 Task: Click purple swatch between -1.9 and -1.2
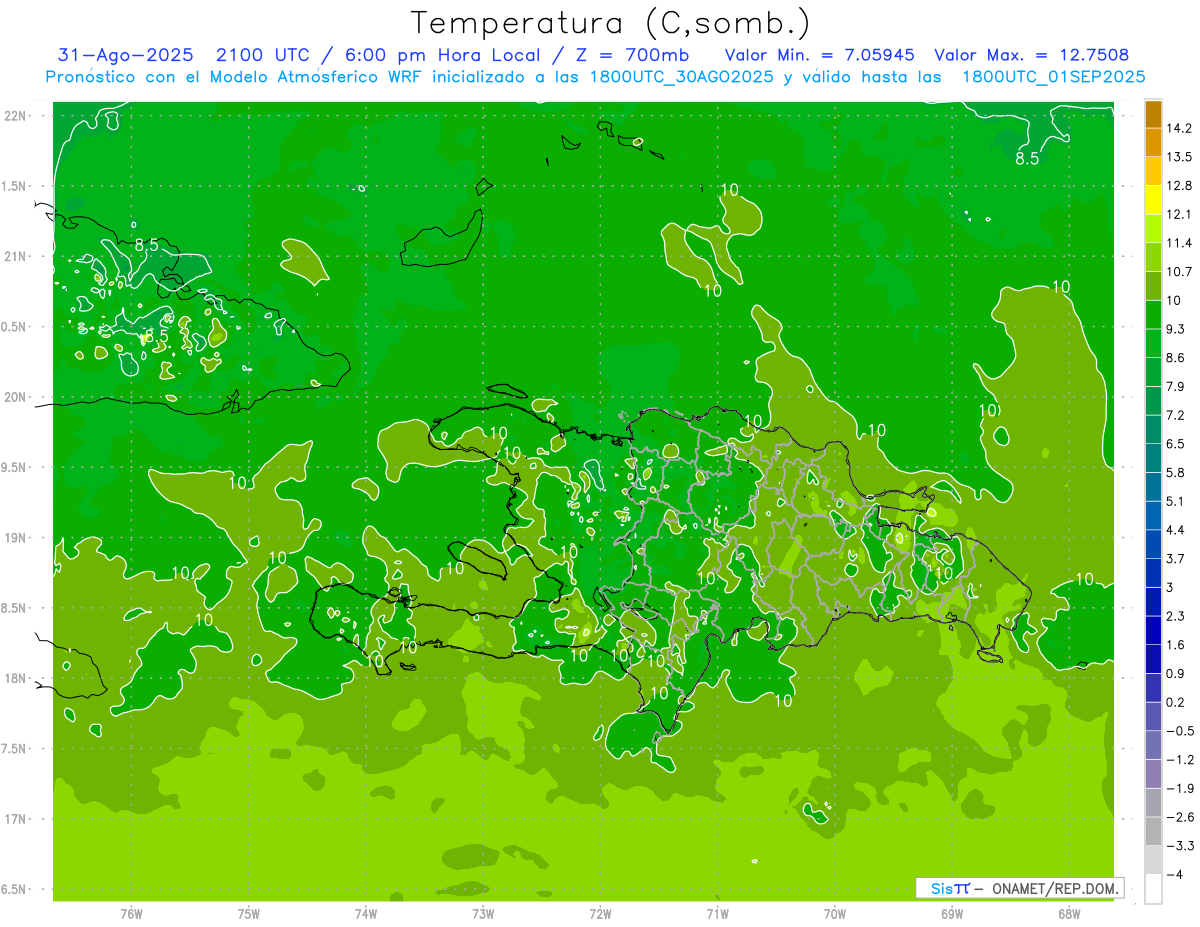[x=1153, y=774]
